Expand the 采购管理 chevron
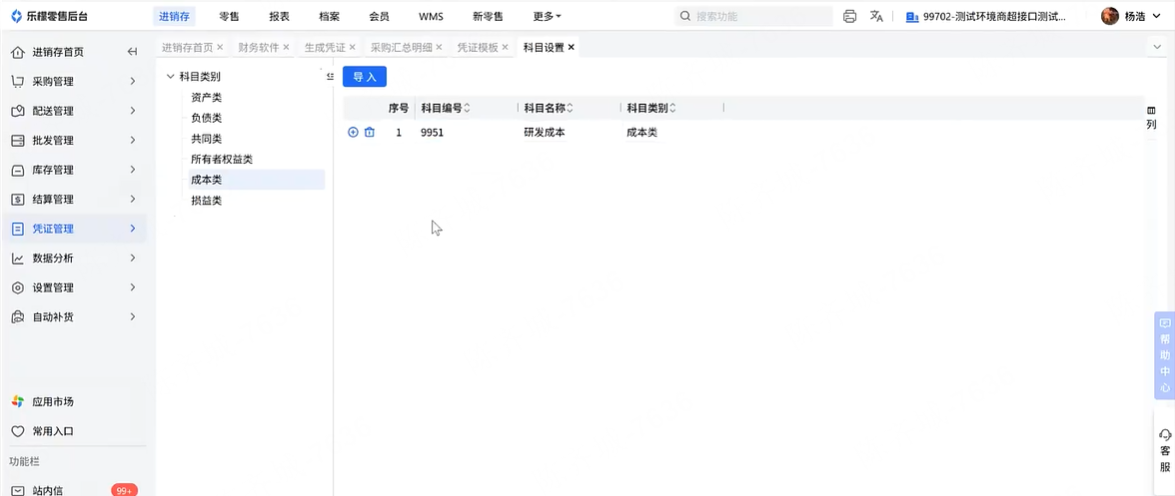 tap(133, 81)
